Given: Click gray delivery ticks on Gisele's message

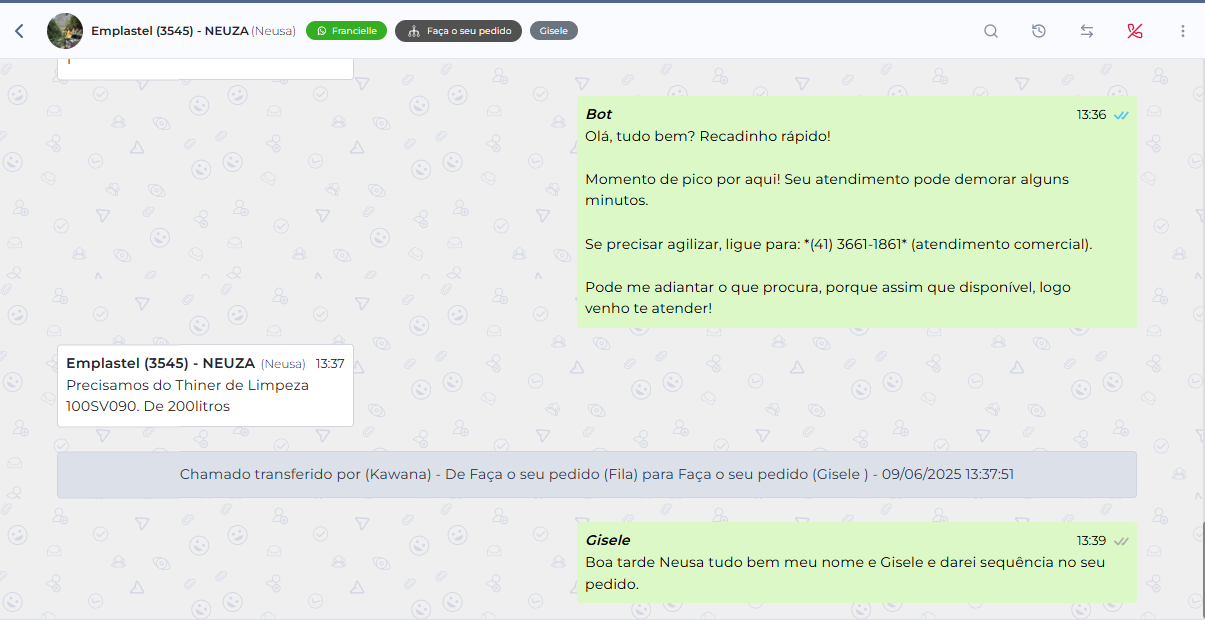Looking at the screenshot, I should 1122,541.
